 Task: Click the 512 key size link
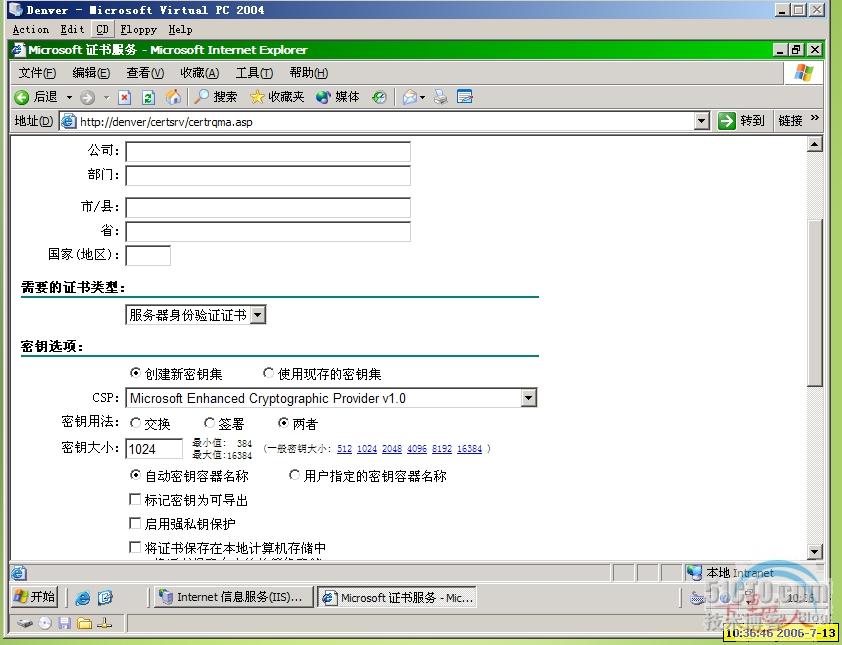pyautogui.click(x=344, y=448)
